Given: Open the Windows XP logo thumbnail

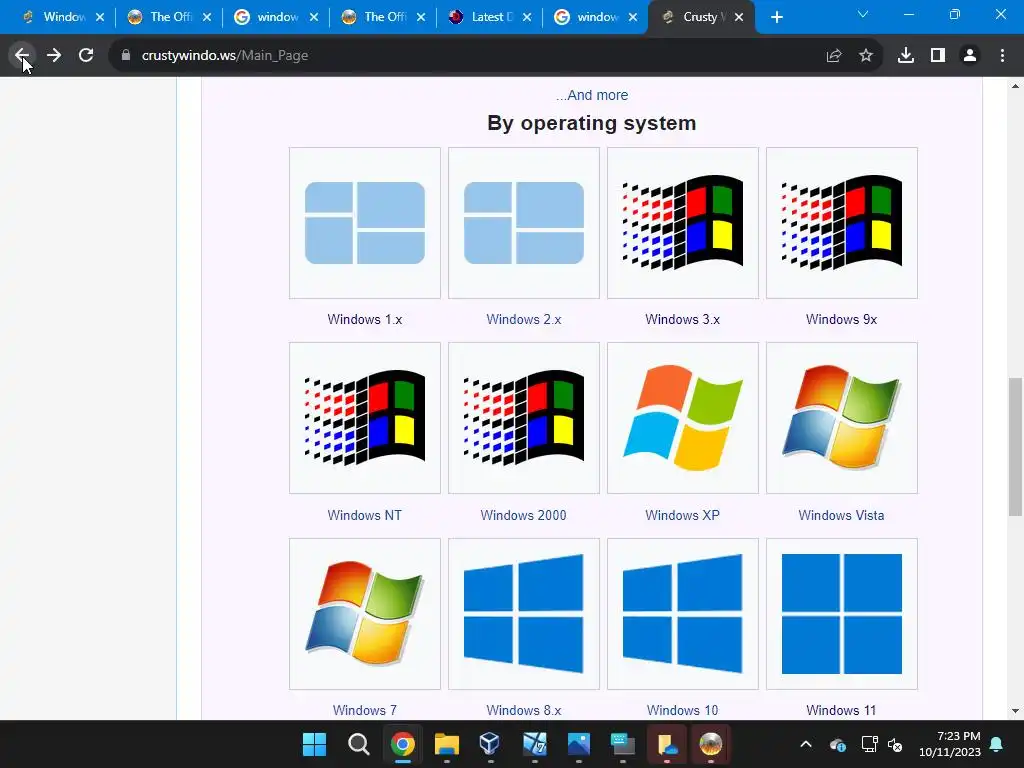Looking at the screenshot, I should [682, 418].
